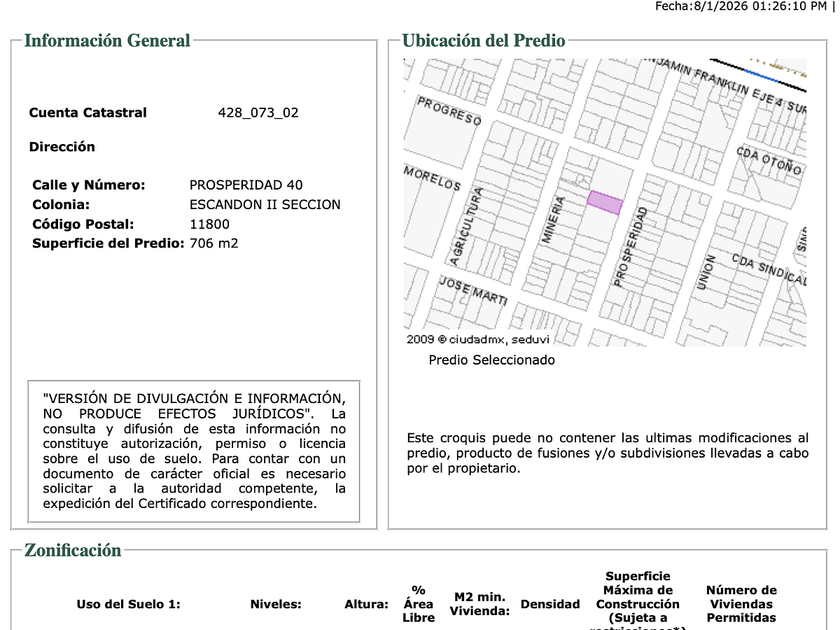Click the JOSE MARTI street label
840x630 pixels.
point(473,291)
